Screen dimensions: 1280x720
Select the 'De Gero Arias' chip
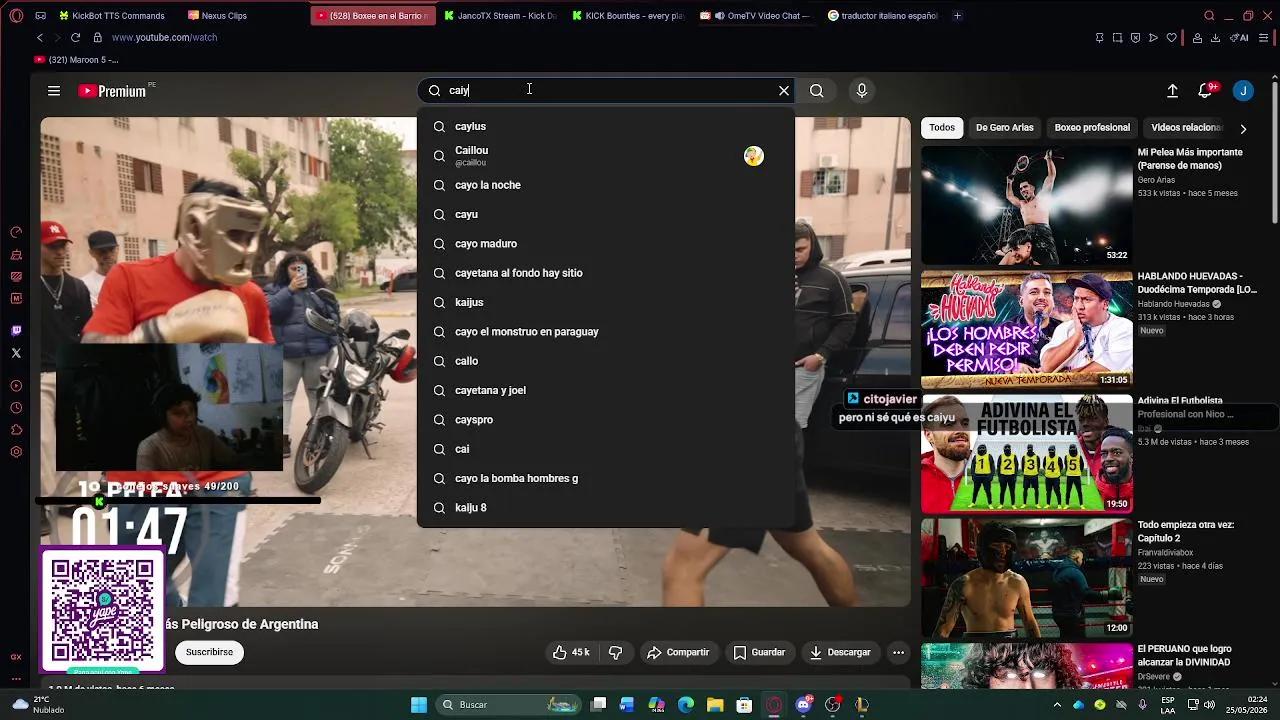click(x=1004, y=128)
